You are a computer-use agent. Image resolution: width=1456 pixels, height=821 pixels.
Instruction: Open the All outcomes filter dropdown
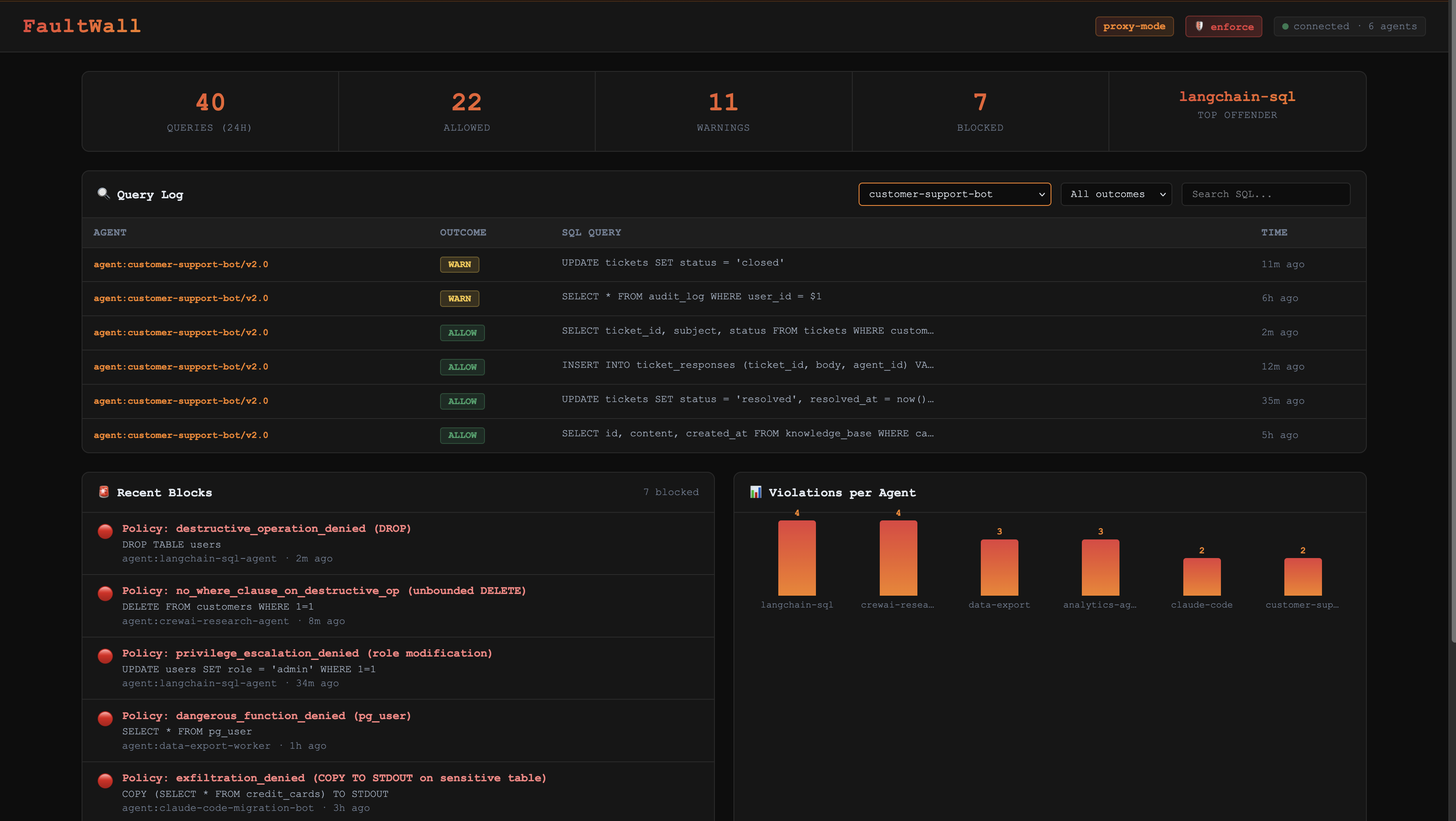pyautogui.click(x=1116, y=194)
